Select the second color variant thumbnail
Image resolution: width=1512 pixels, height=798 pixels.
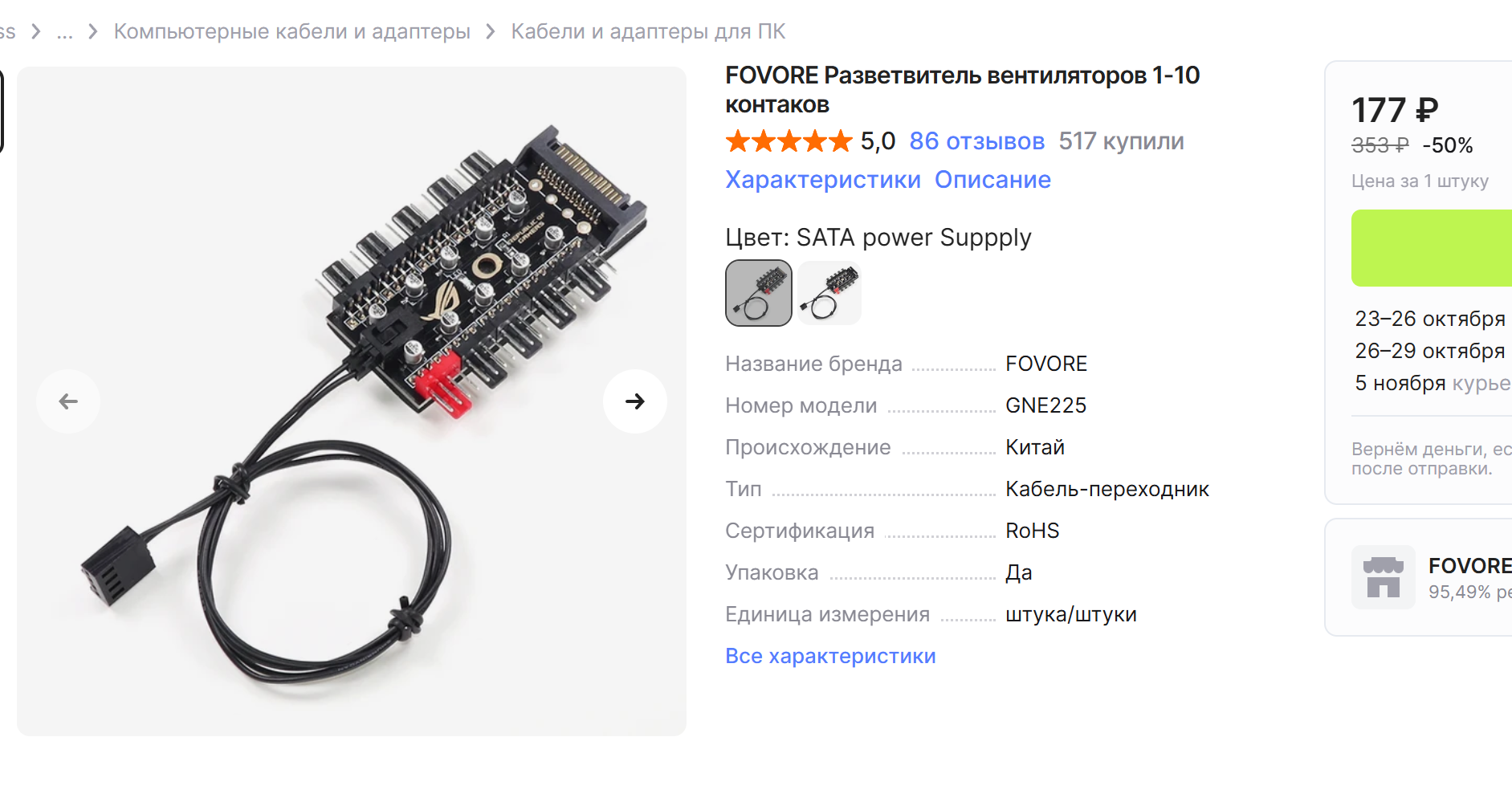click(x=829, y=293)
